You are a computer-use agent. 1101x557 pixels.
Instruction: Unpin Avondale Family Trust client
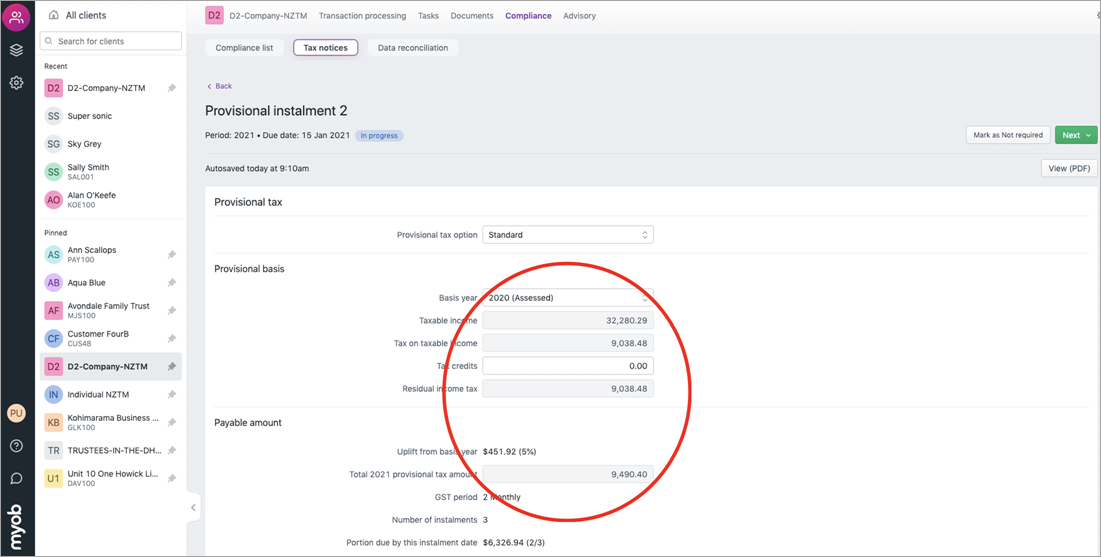pos(171,310)
